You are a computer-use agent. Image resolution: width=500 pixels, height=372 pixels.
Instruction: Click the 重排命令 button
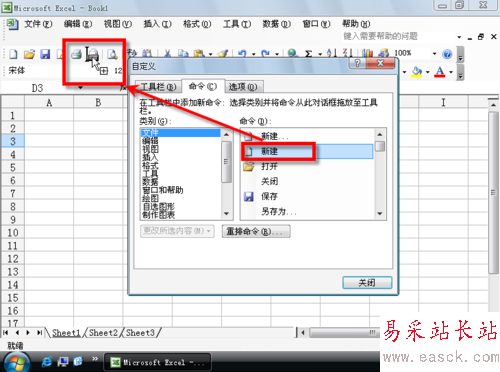coord(256,231)
